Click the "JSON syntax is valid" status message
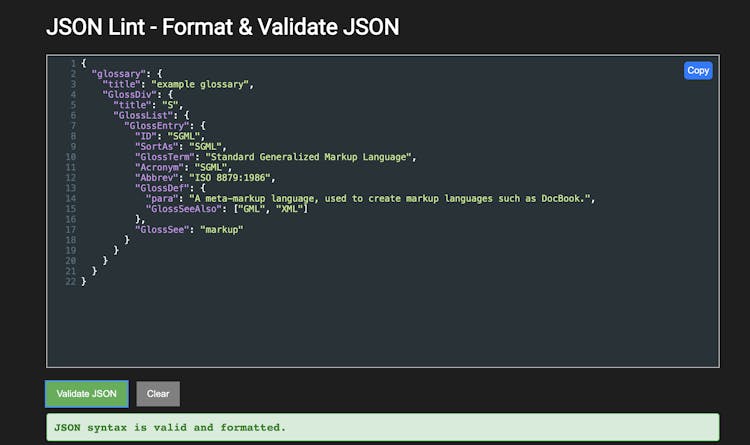750x445 pixels. (x=170, y=427)
